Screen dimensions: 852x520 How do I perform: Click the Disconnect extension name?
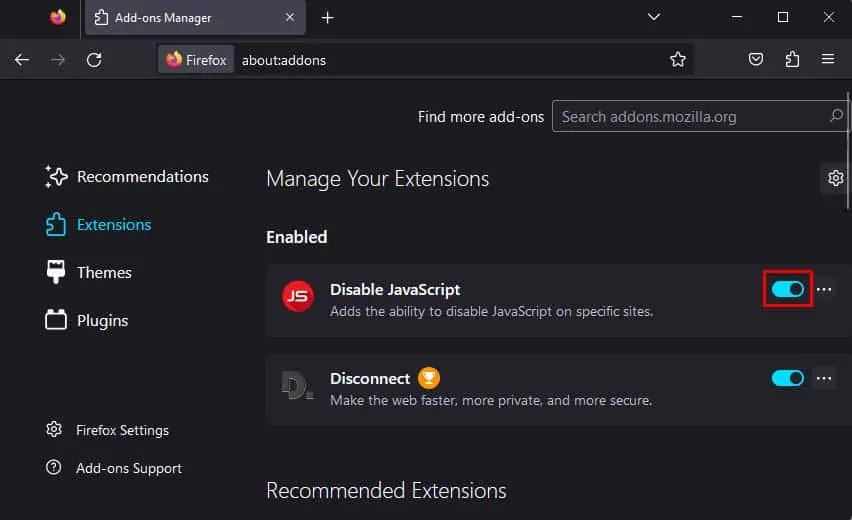(x=370, y=378)
